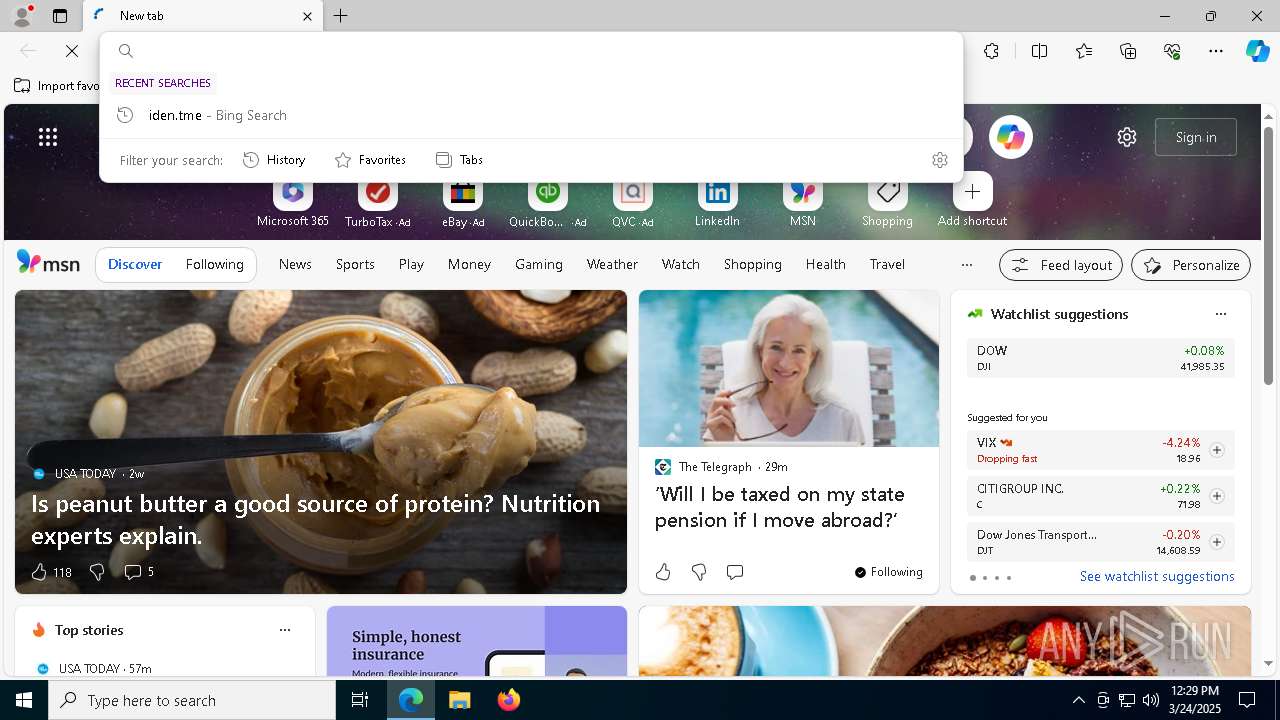Filter search by Favorites
This screenshot has width=1280, height=720.
pos(370,160)
